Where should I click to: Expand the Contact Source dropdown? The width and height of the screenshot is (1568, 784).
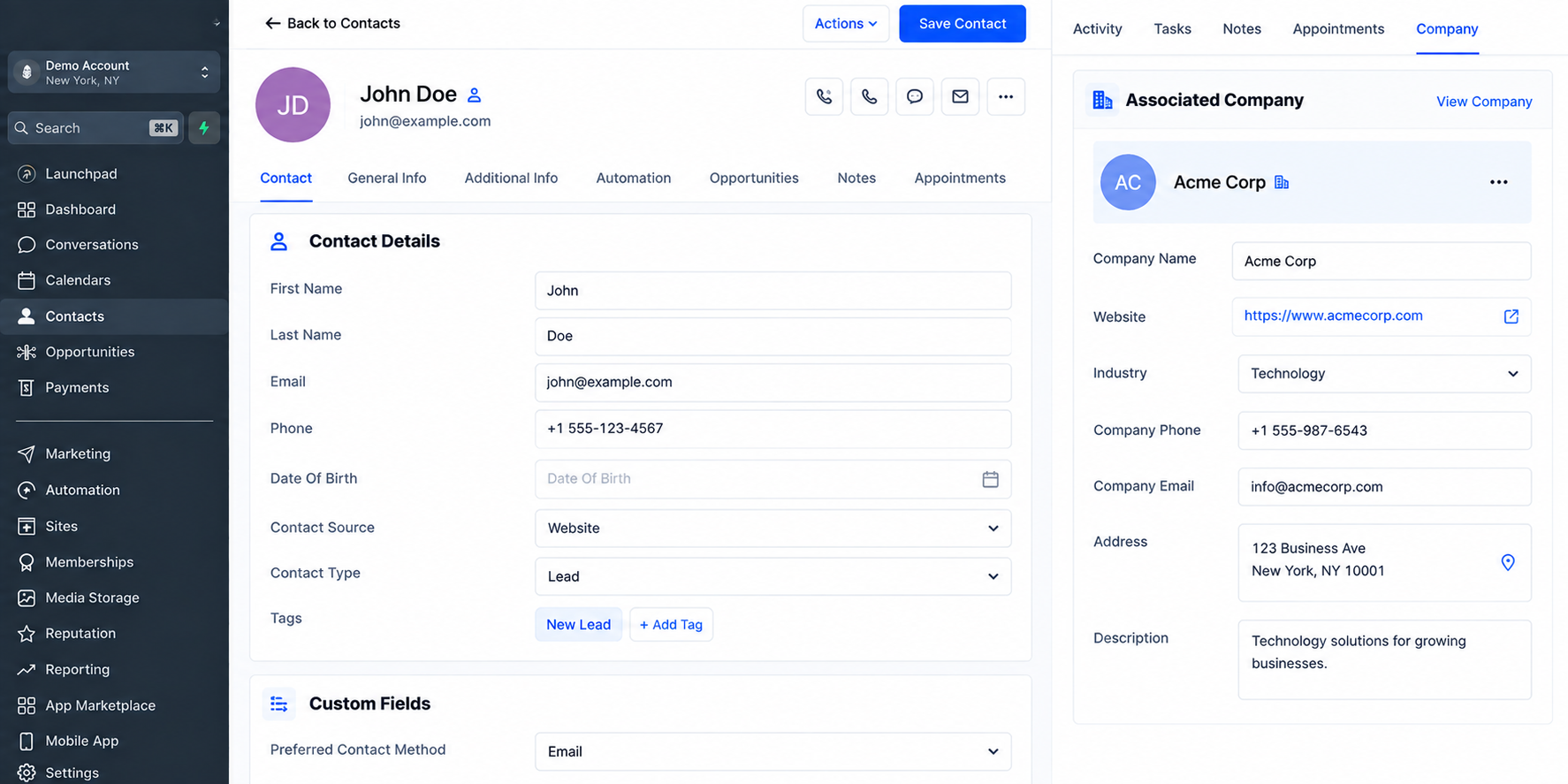pyautogui.click(x=773, y=529)
